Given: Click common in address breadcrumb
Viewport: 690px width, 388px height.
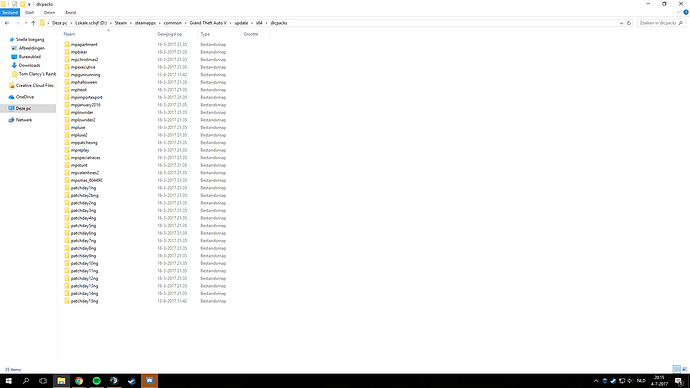Looking at the screenshot, I should [x=172, y=23].
